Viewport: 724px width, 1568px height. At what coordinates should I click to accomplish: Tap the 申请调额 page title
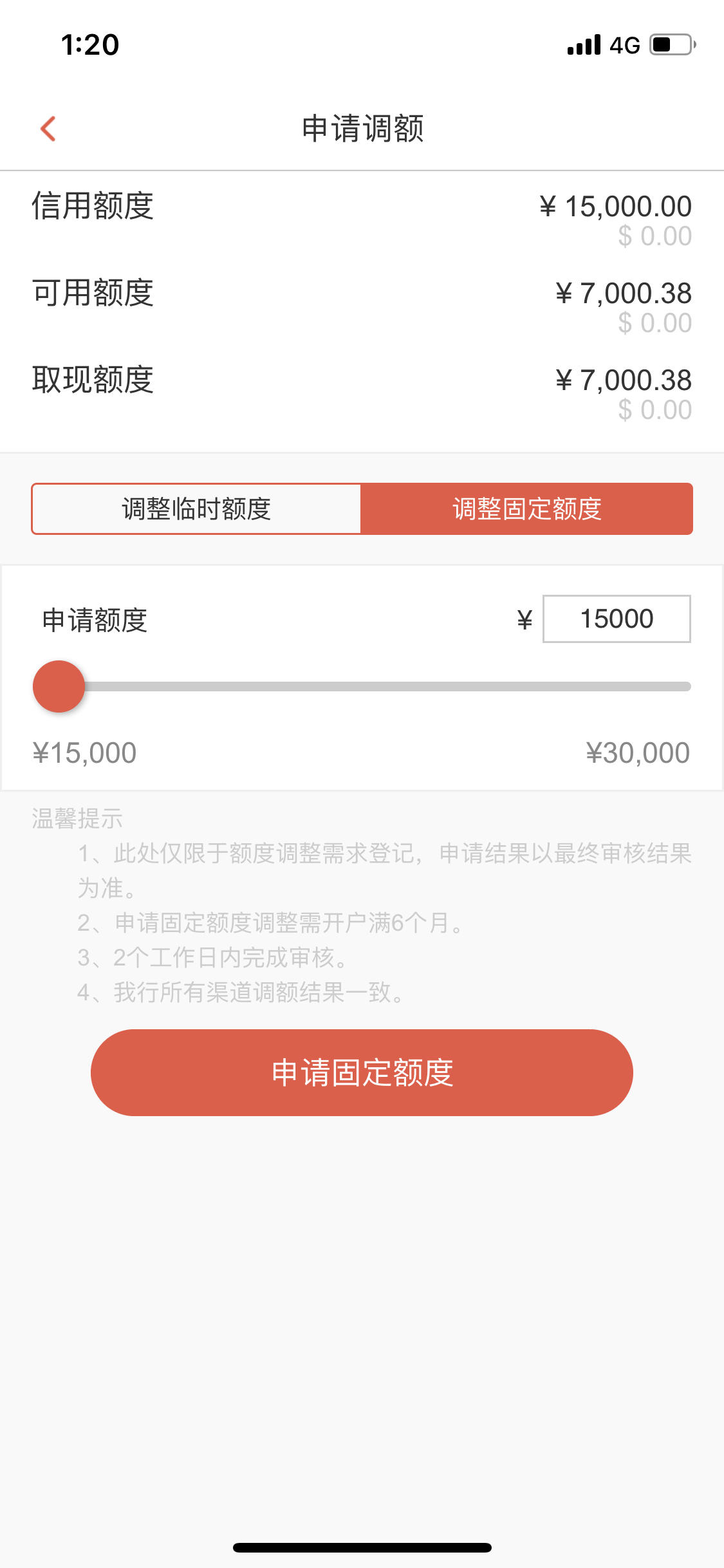[363, 128]
